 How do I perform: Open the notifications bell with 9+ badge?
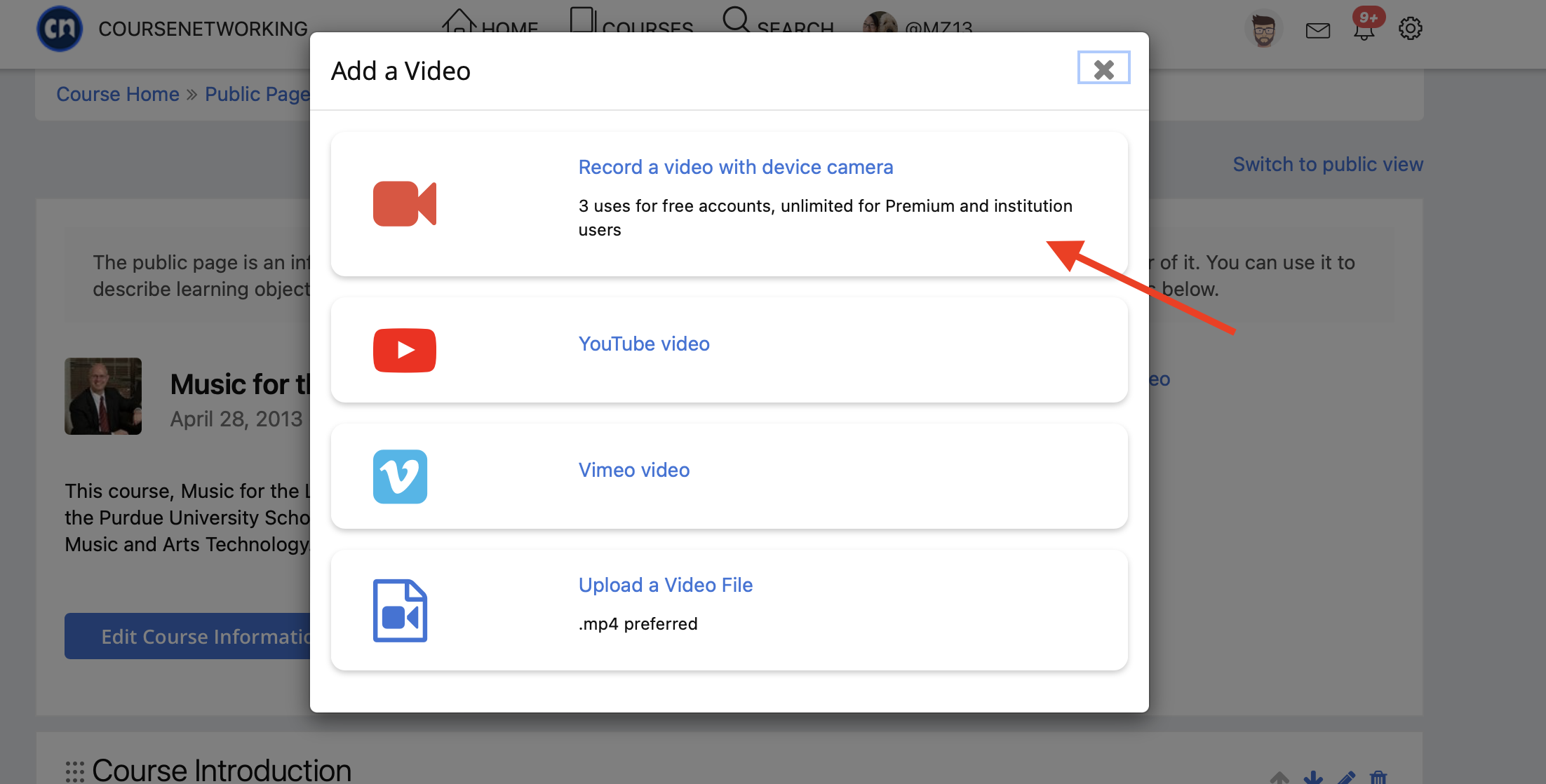(1366, 26)
